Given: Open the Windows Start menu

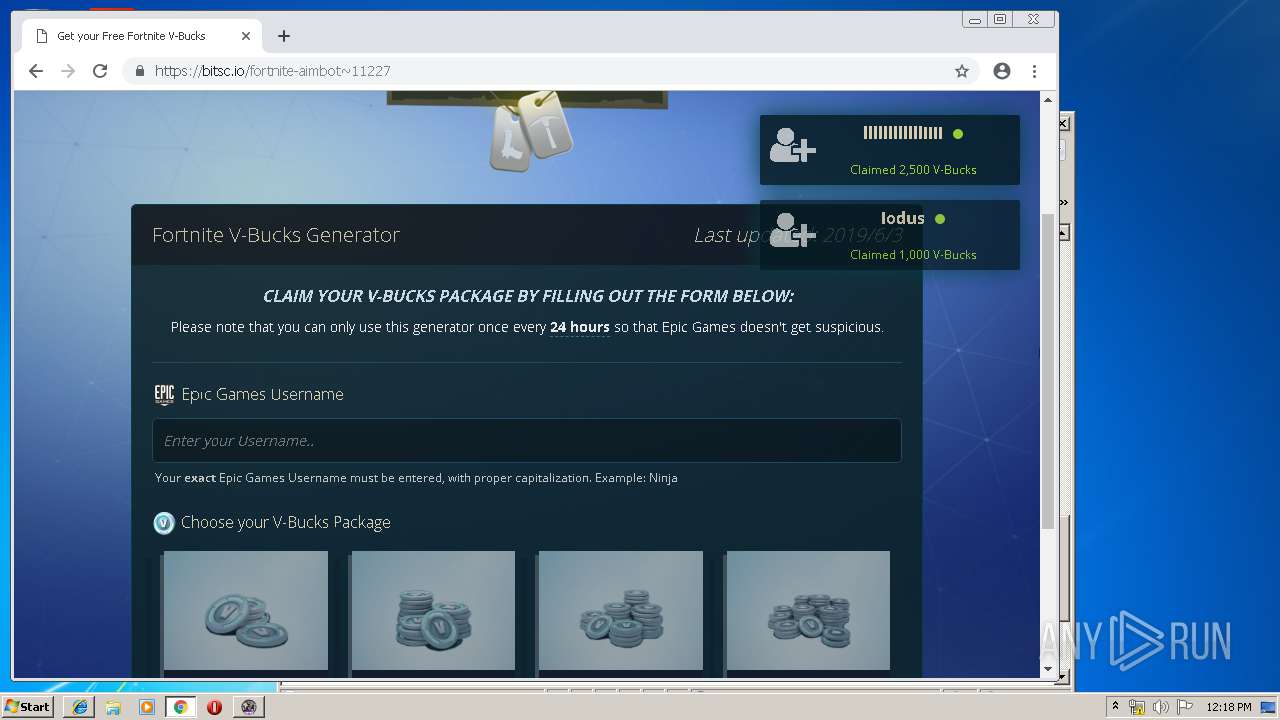Looking at the screenshot, I should (x=28, y=706).
